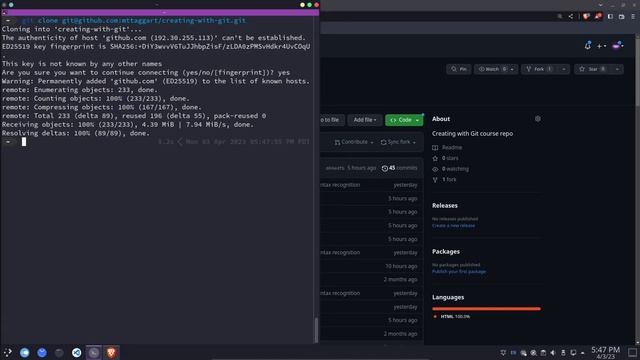Open the Brave wallet icon
Viewport: 640px width, 360px height.
click(x=621, y=16)
